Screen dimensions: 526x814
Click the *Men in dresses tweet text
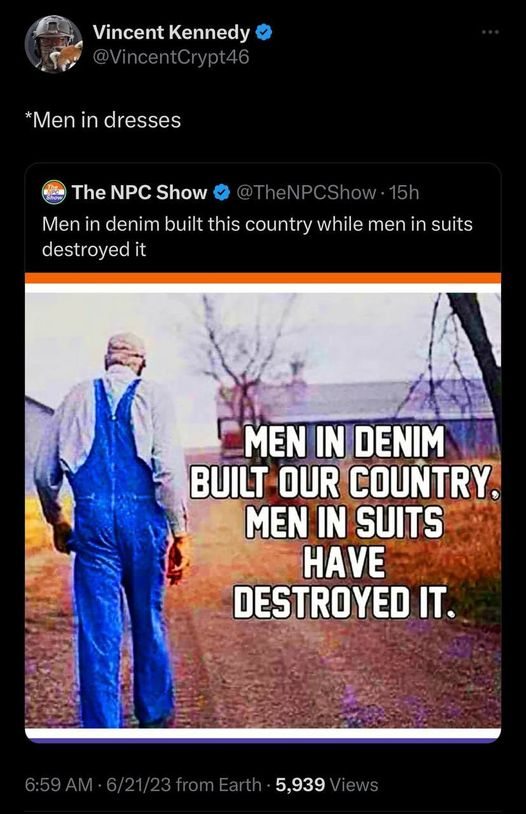[103, 120]
